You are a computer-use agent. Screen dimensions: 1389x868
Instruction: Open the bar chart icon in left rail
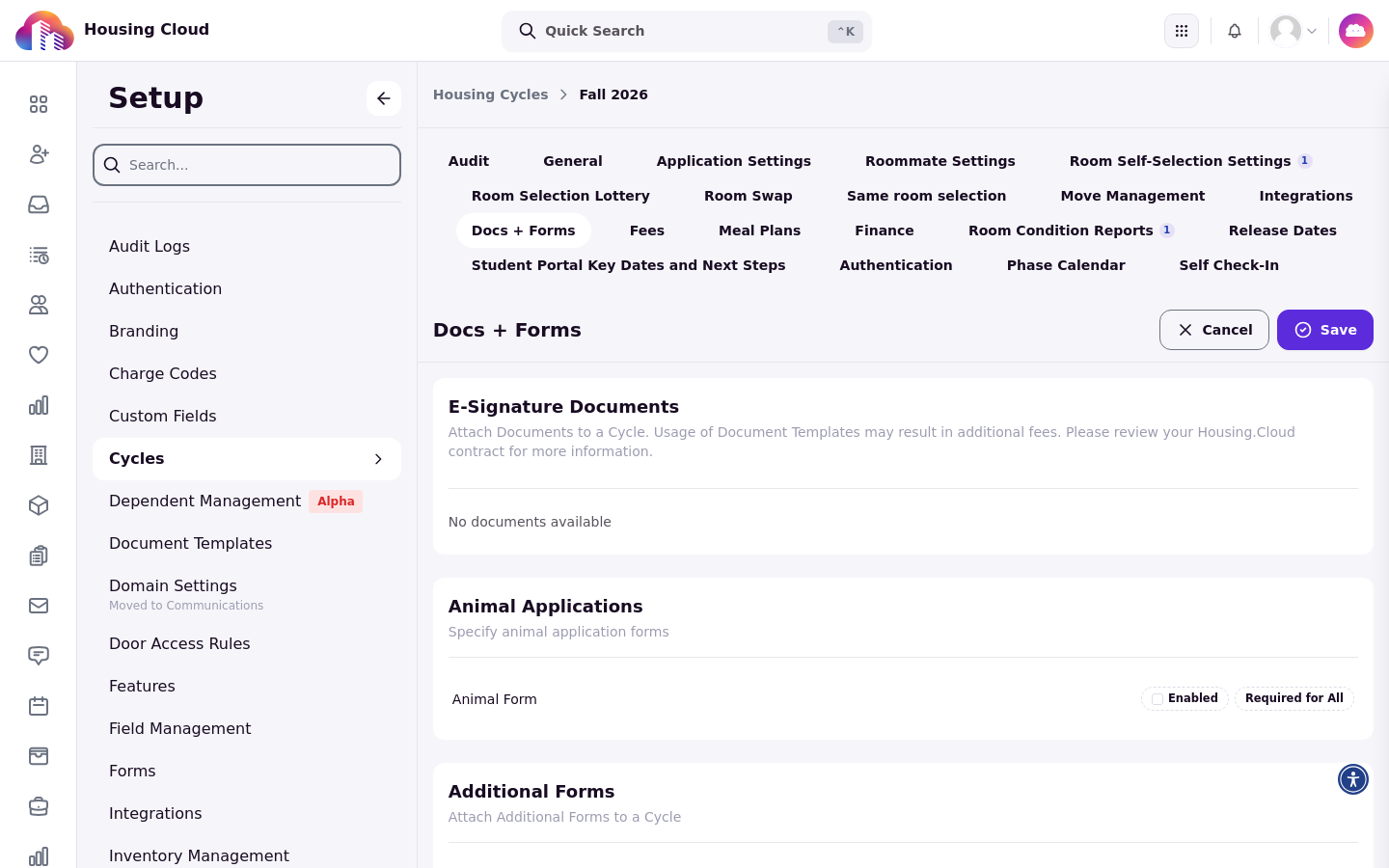pyautogui.click(x=39, y=405)
